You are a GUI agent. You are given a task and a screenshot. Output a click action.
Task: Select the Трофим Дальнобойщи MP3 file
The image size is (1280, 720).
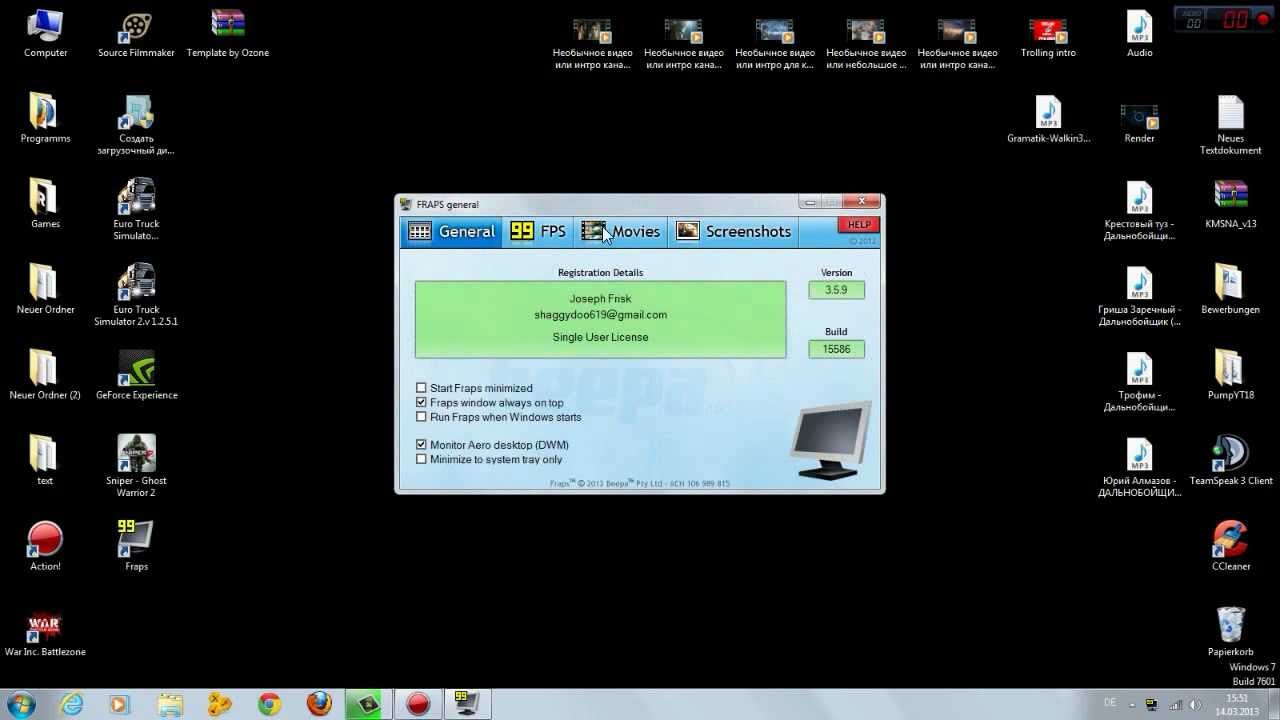[1139, 382]
